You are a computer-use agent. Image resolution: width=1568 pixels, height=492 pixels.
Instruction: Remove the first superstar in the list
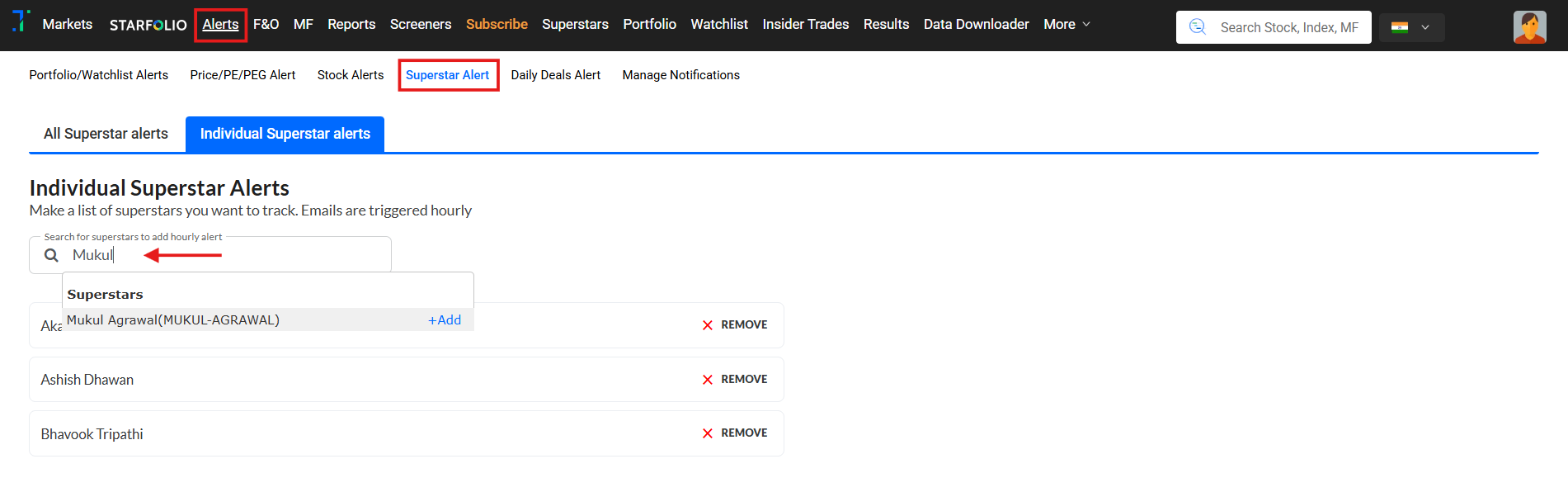[x=734, y=325]
